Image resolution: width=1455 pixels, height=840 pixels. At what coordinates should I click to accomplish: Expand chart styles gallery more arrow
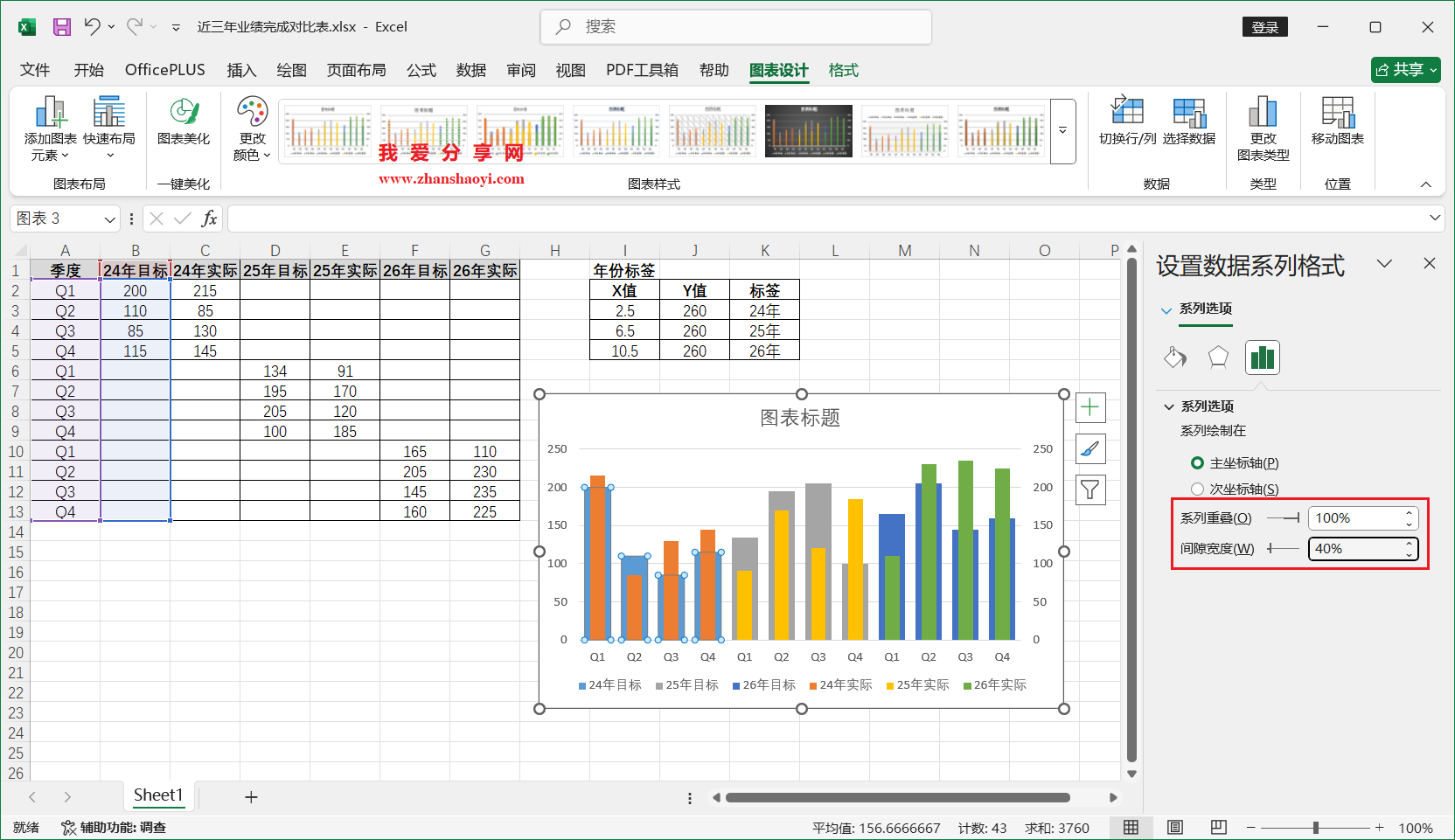1063,131
